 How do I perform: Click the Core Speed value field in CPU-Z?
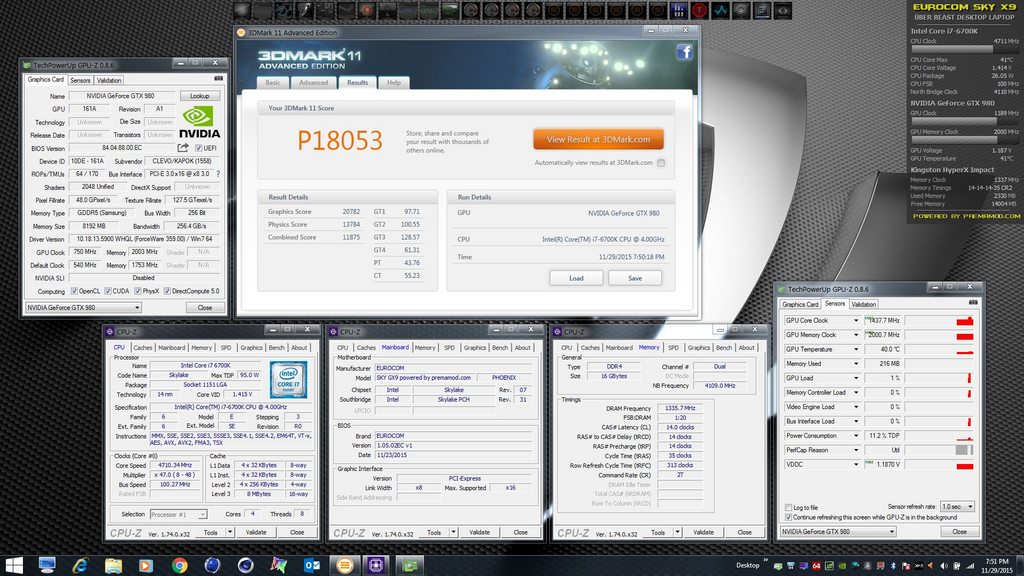[x=174, y=466]
